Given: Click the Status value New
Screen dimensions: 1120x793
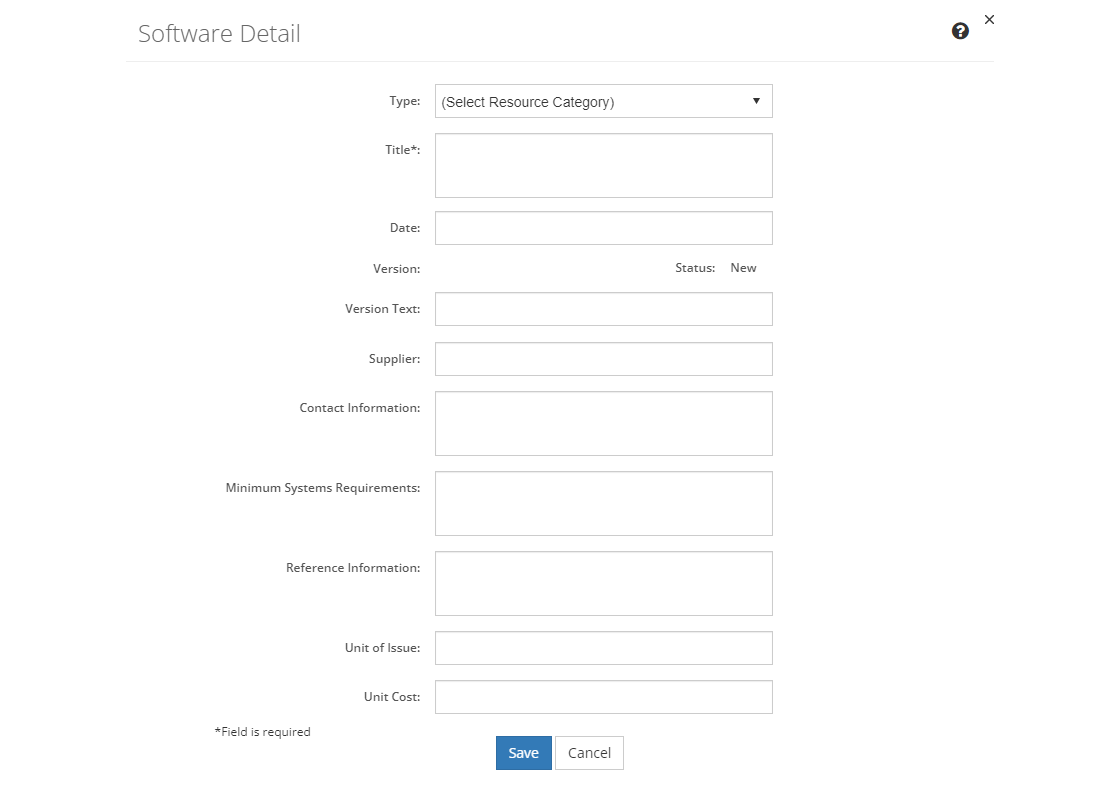Looking at the screenshot, I should click(x=743, y=268).
